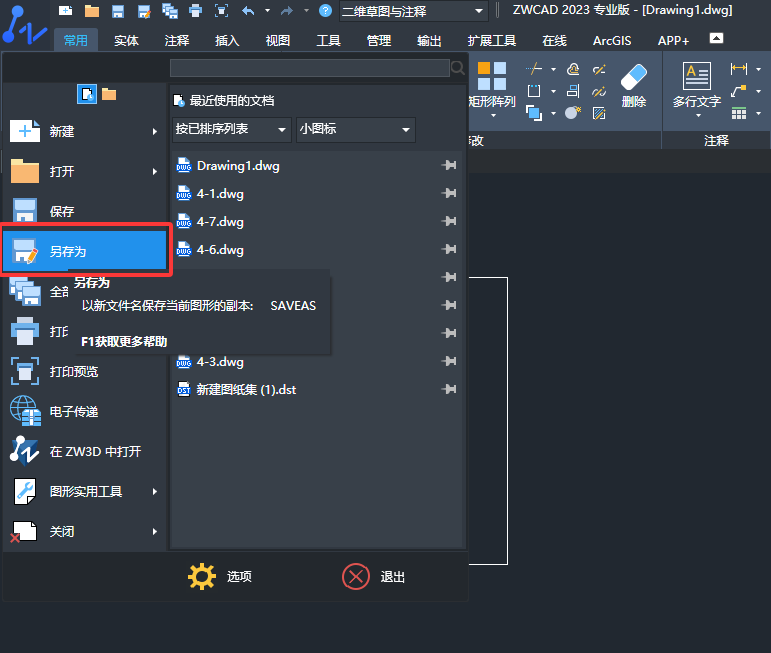This screenshot has width=771, height=653.
Task: Click the Save As quick-access icon
Action: [x=144, y=11]
